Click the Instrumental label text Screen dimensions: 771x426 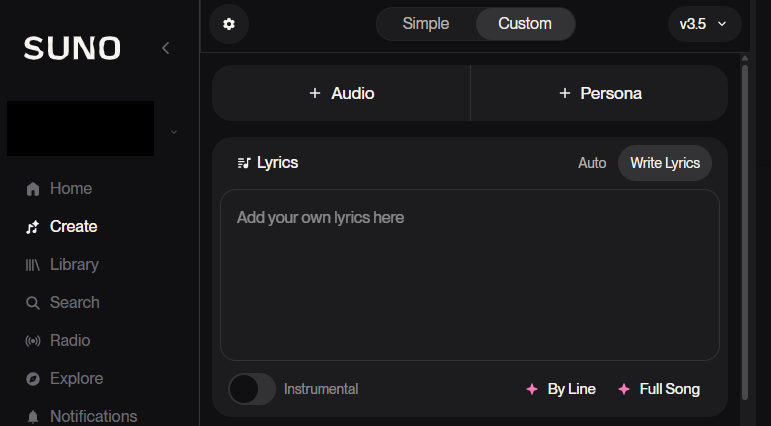[x=321, y=389]
